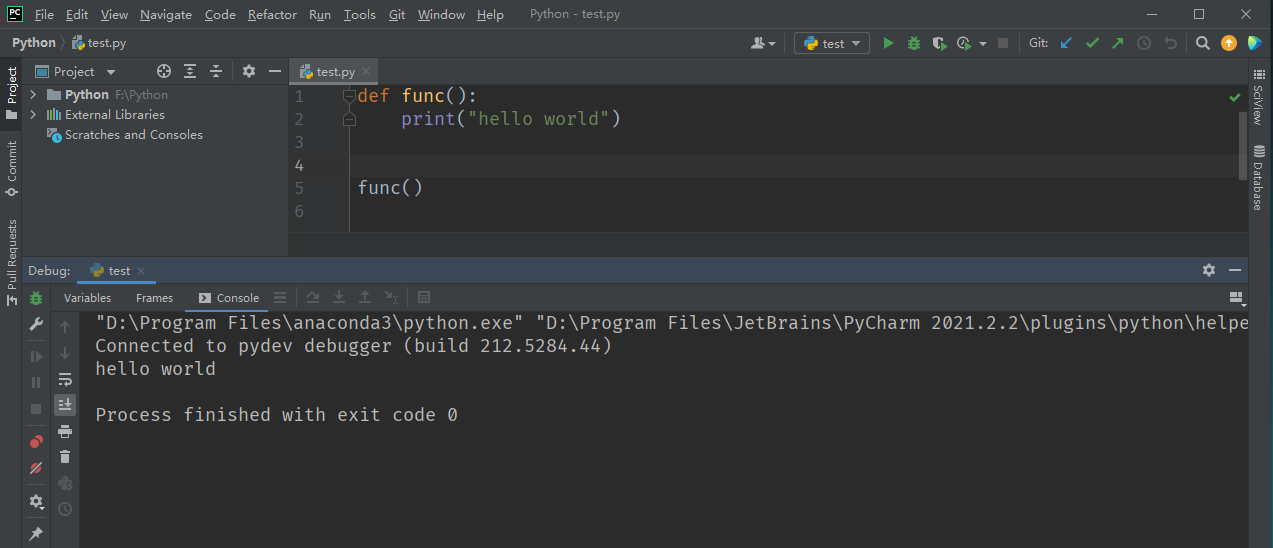Open the Refactor menu

[272, 15]
